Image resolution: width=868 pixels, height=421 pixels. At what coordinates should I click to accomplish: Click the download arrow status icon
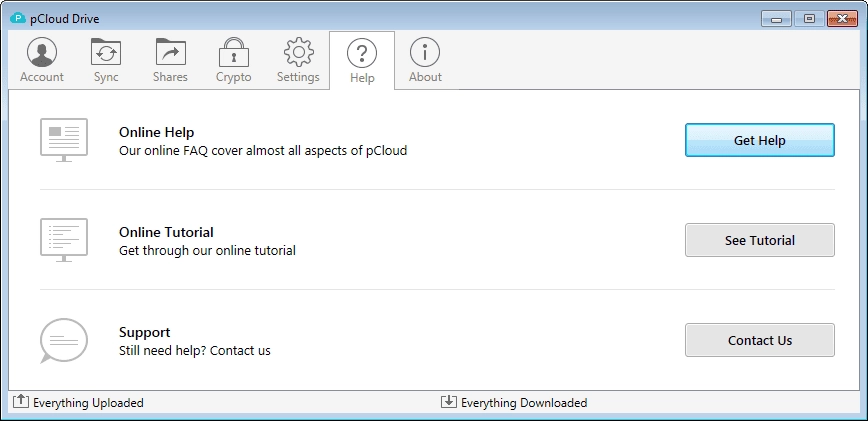pyautogui.click(x=448, y=401)
